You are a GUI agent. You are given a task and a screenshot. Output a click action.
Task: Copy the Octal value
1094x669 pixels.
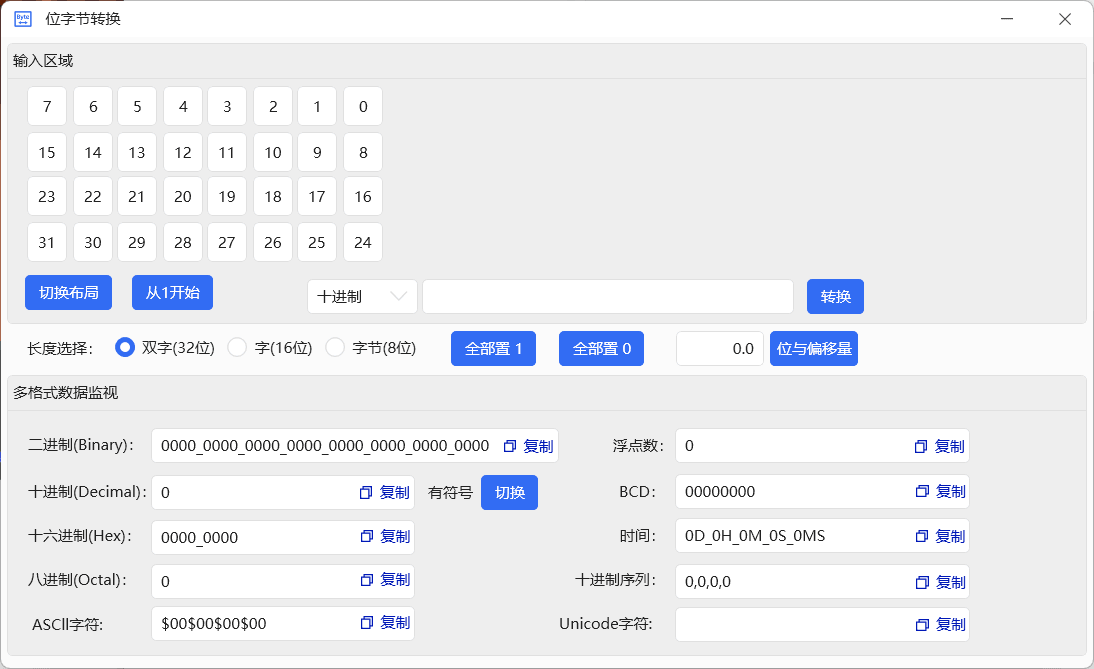point(384,580)
